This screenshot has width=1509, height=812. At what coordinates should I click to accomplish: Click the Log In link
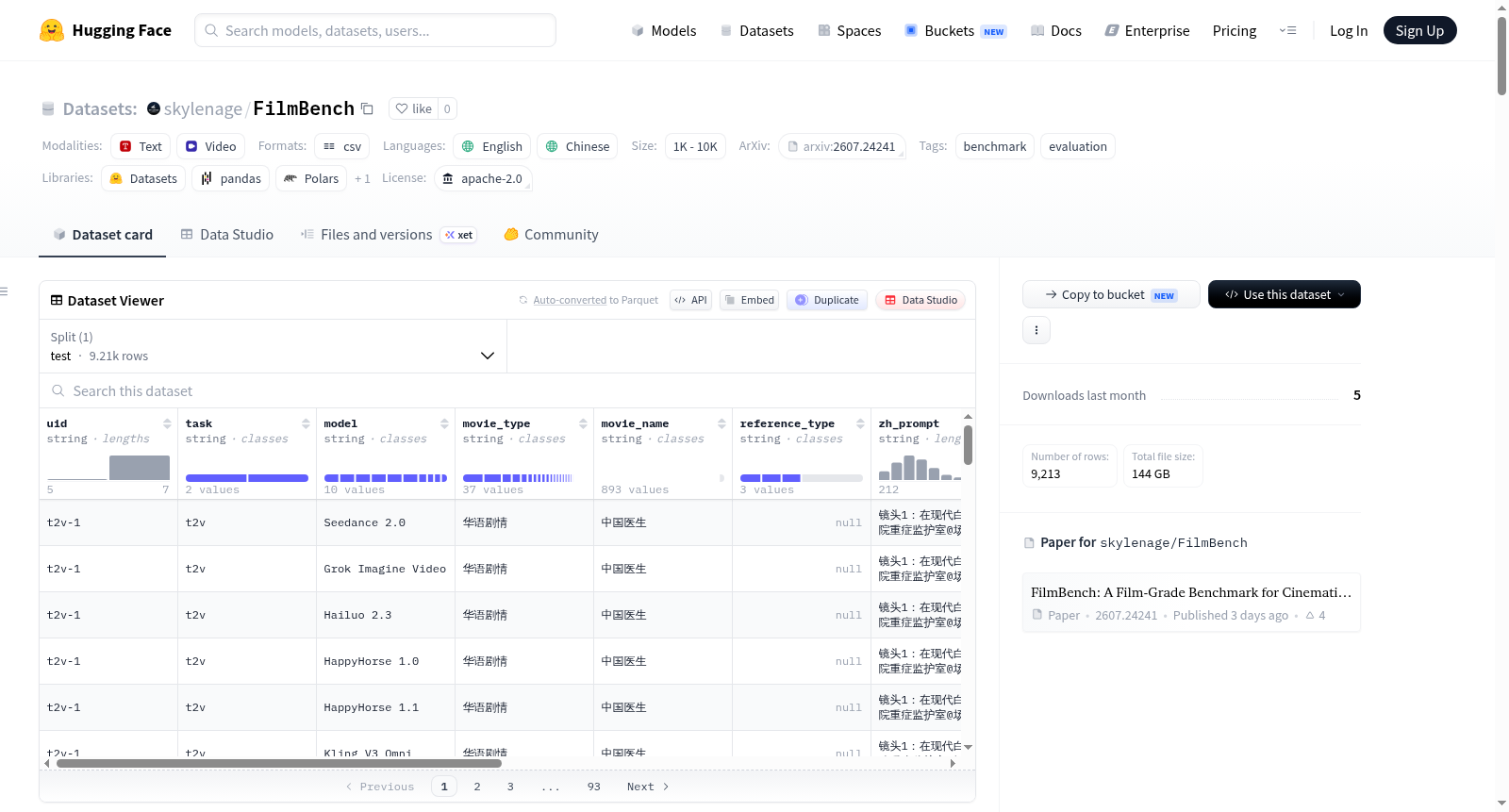coord(1349,30)
